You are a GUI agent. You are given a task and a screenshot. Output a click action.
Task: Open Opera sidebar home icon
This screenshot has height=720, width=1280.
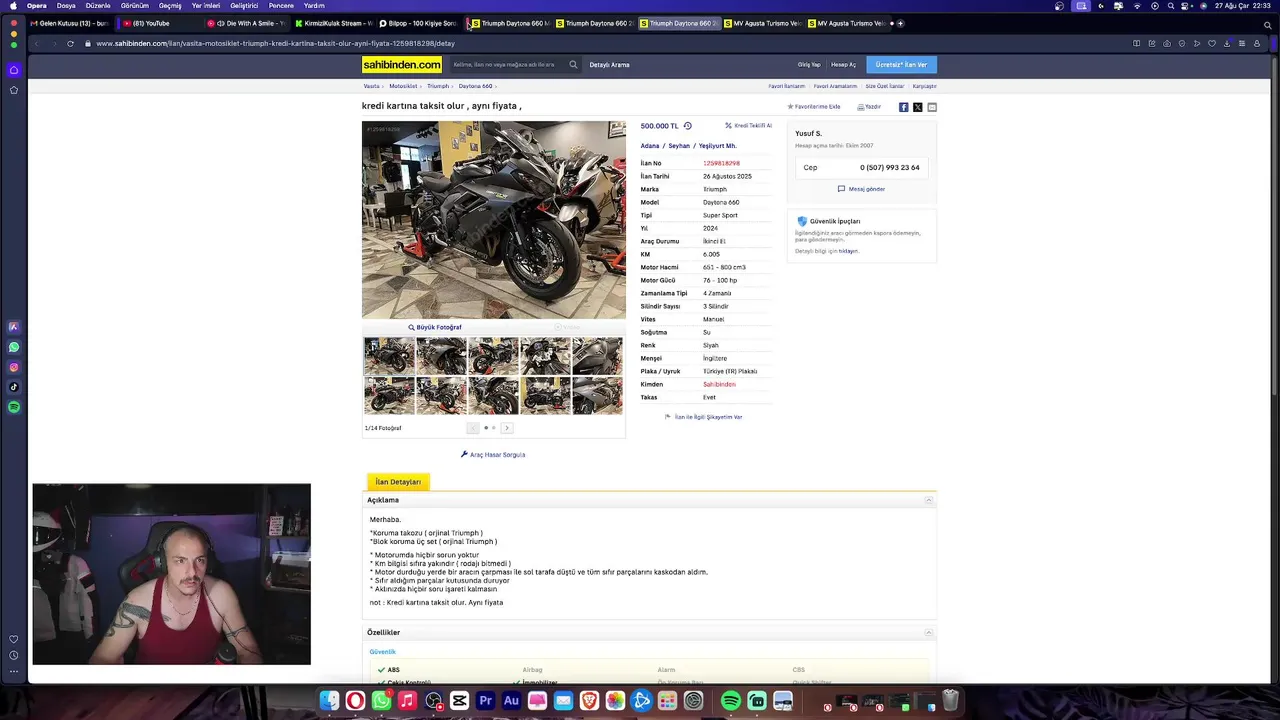[14, 70]
